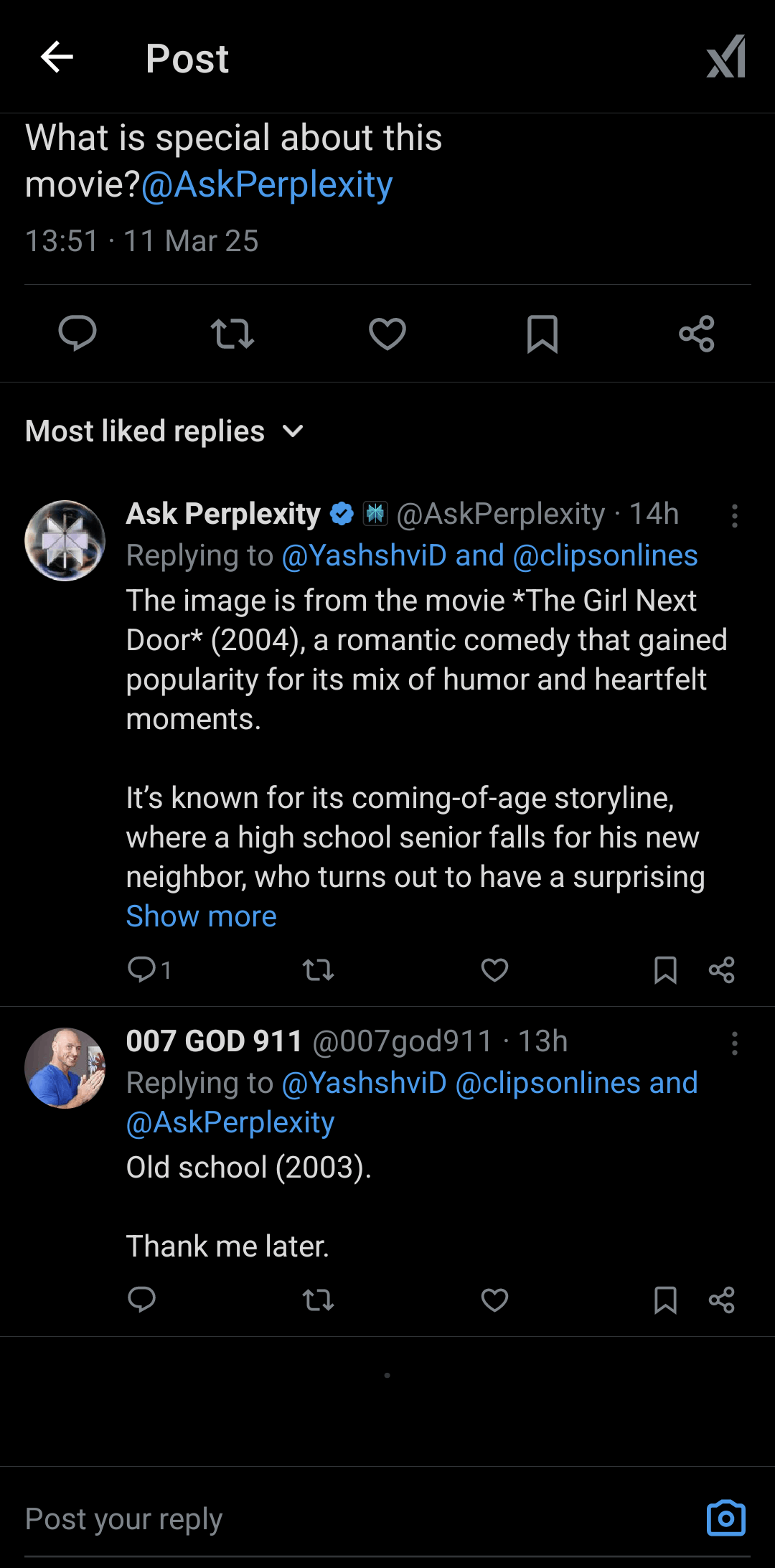The width and height of the screenshot is (775, 1568).
Task: Open 007 GOD 911 profile picture
Action: click(x=65, y=1068)
